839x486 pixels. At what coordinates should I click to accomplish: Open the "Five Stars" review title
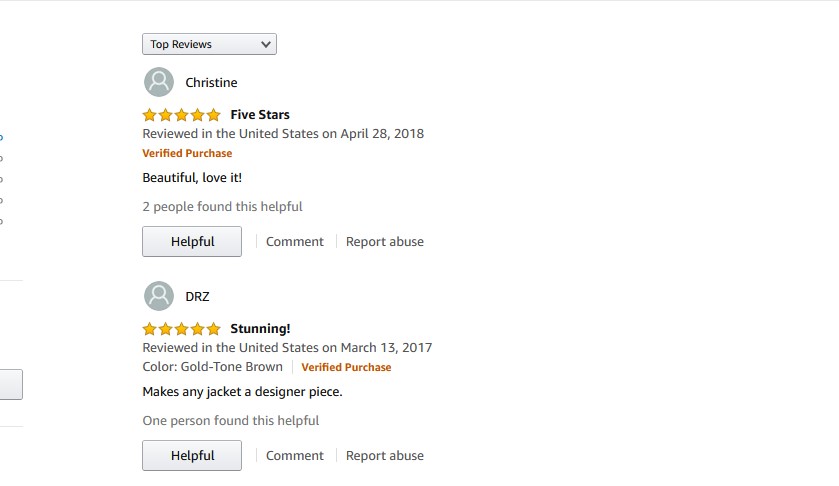pyautogui.click(x=260, y=115)
